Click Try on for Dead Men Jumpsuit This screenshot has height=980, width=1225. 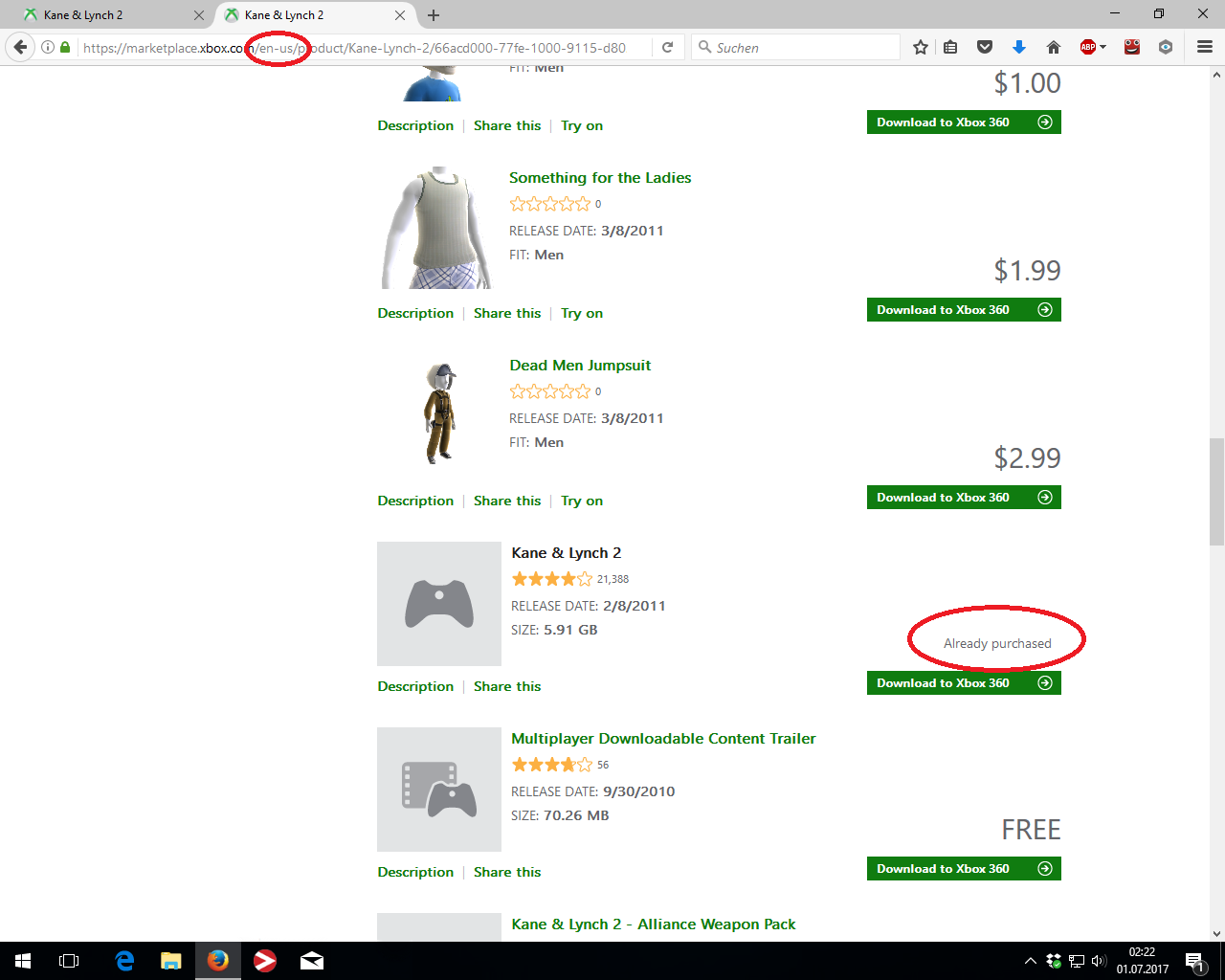click(582, 501)
